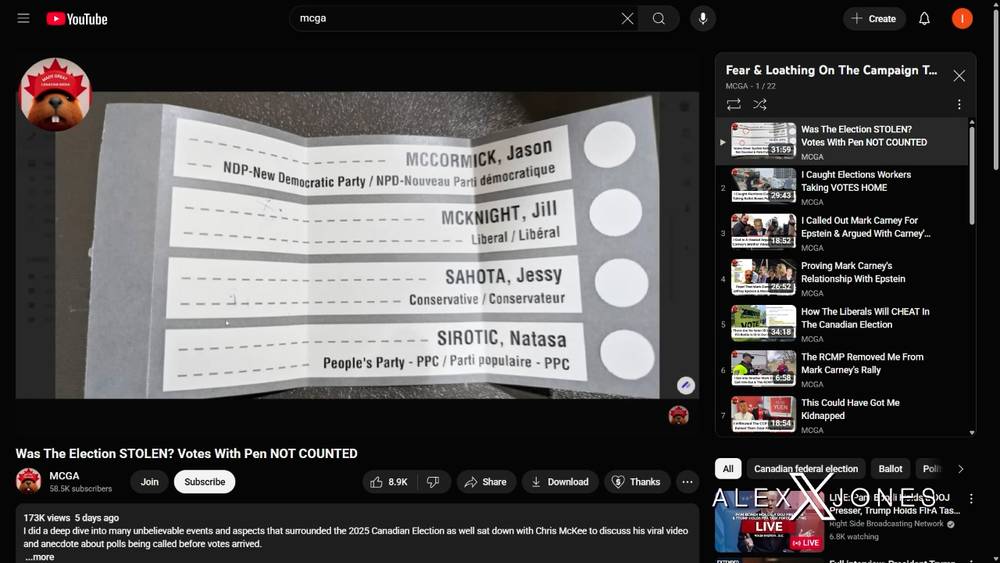Toggle playlist shuffle

pyautogui.click(x=760, y=104)
